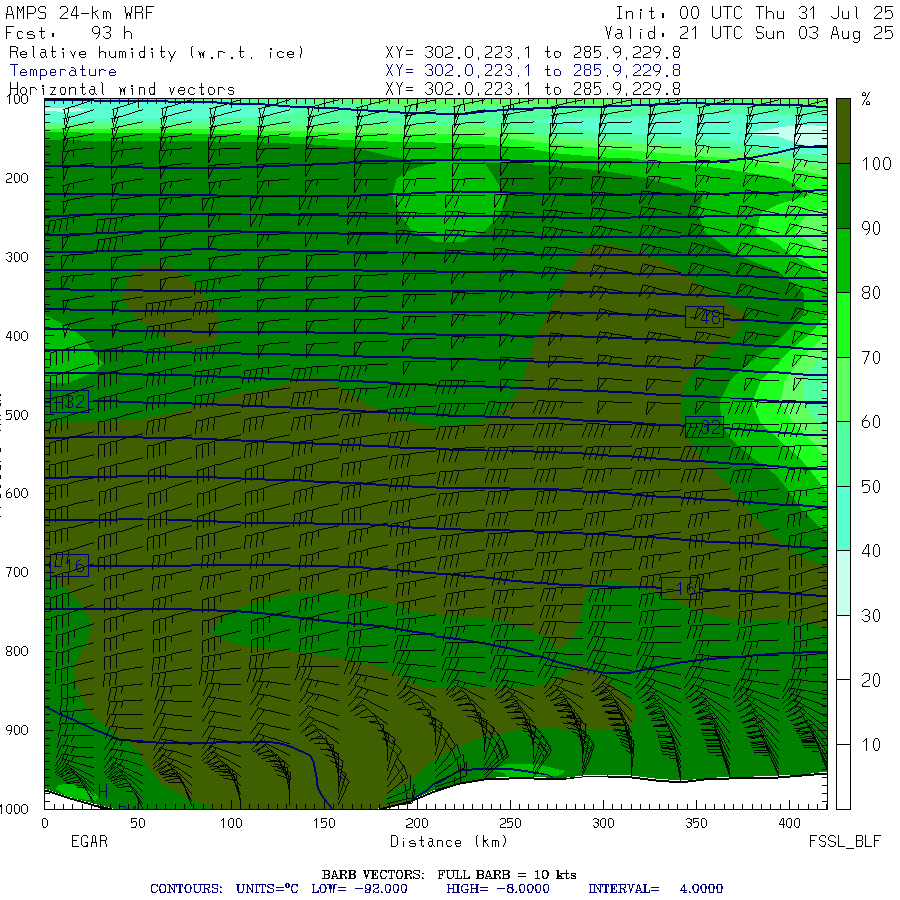The width and height of the screenshot is (900, 900).
Task: Select the 'Fcst: 93 h' forecast hour text
Action: [x=69, y=33]
